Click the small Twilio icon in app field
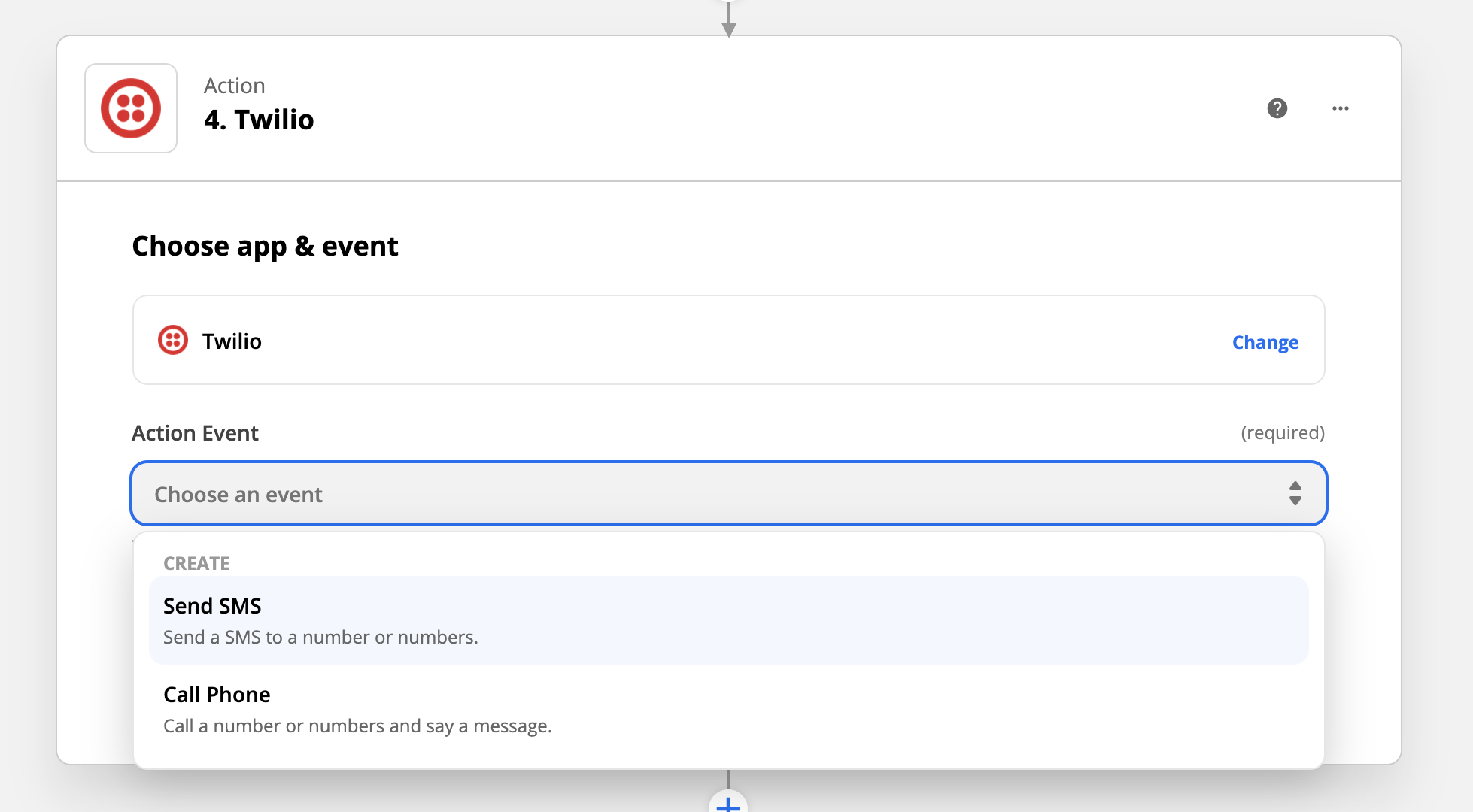Screen dimensions: 1473x812 click(172, 341)
